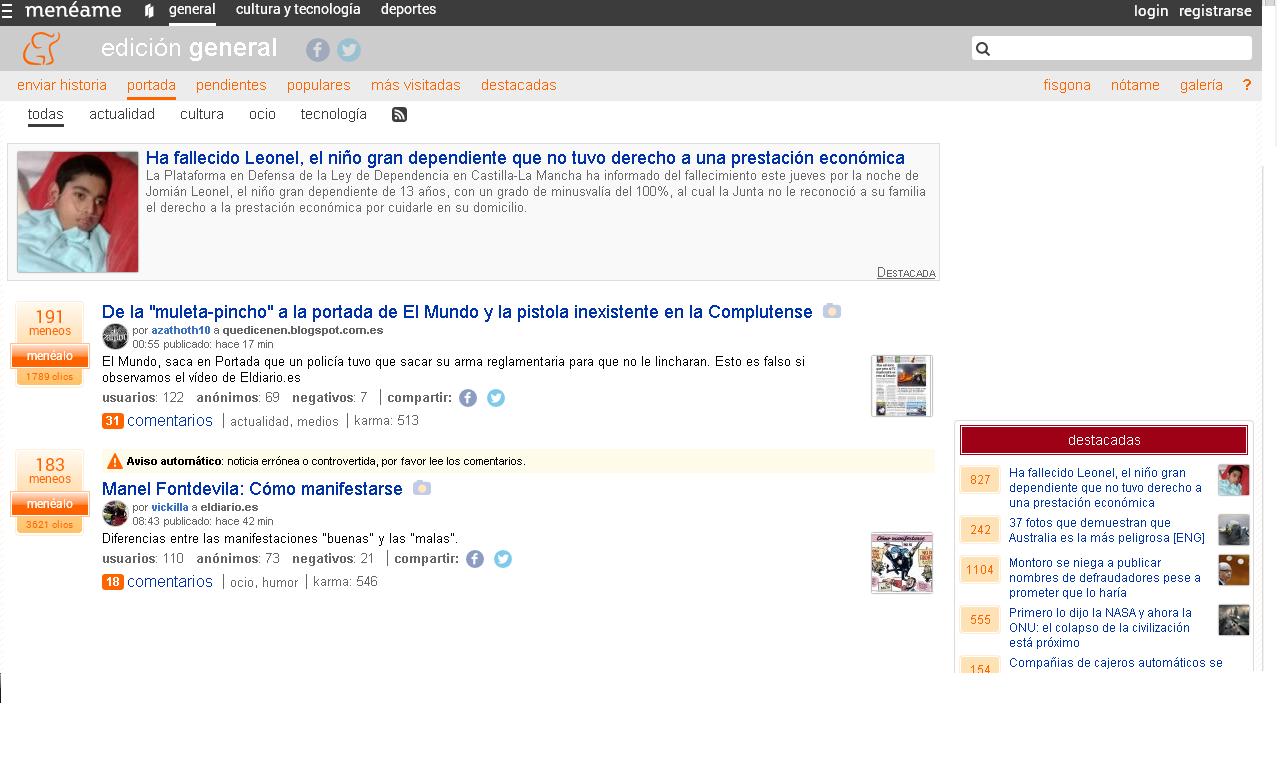Select the tecnología category filter
1284x768 pixels.
pyautogui.click(x=333, y=114)
